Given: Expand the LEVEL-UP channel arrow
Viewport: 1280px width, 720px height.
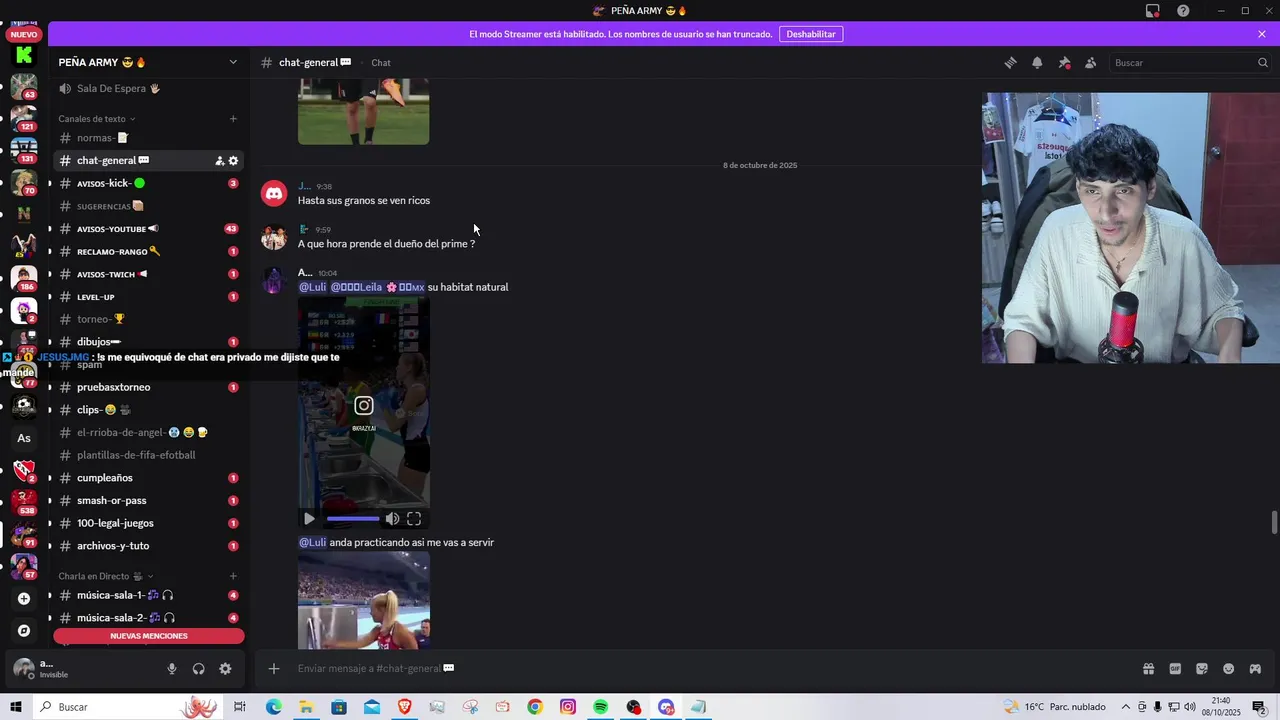Looking at the screenshot, I should [50, 297].
